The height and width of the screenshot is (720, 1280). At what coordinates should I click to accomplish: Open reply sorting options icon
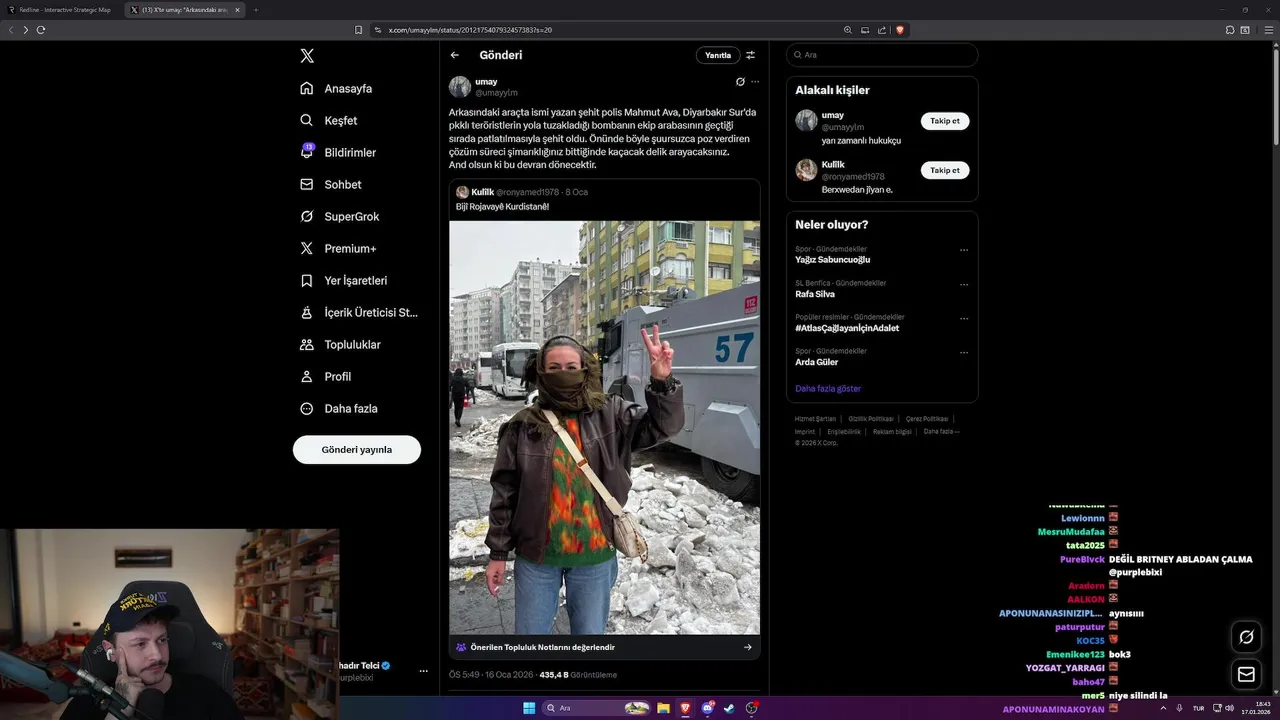(751, 55)
